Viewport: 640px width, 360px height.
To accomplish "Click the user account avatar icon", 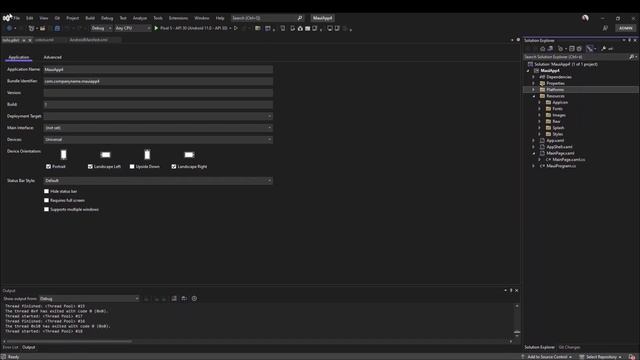I will pos(585,18).
